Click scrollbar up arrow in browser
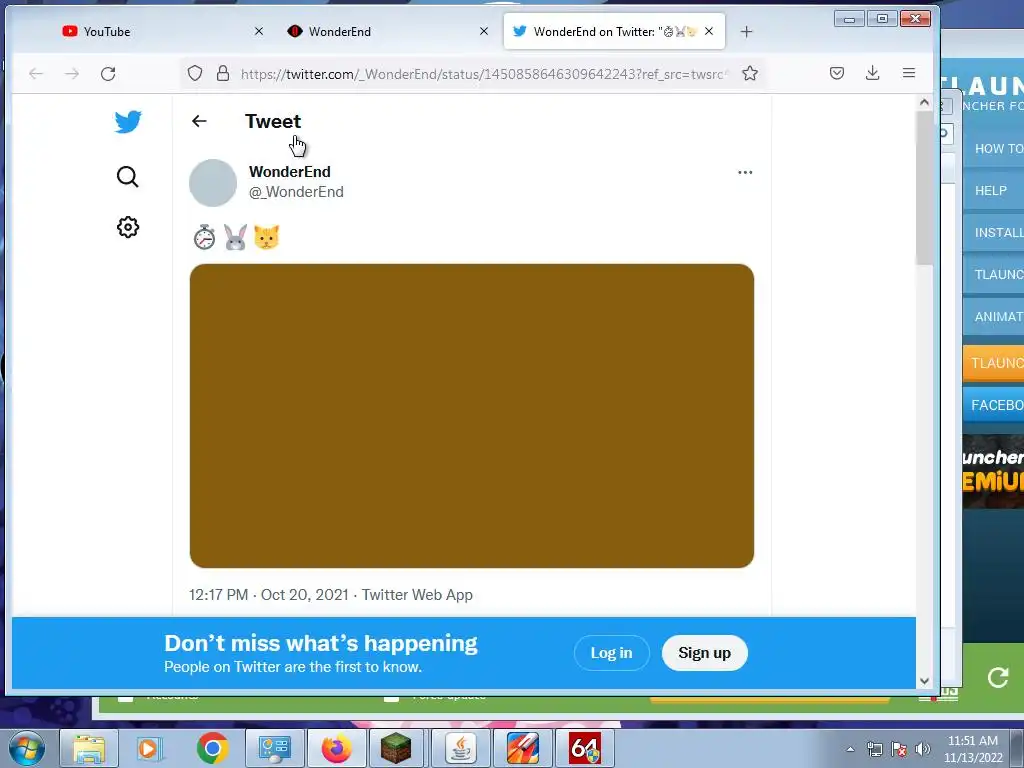 tap(924, 102)
